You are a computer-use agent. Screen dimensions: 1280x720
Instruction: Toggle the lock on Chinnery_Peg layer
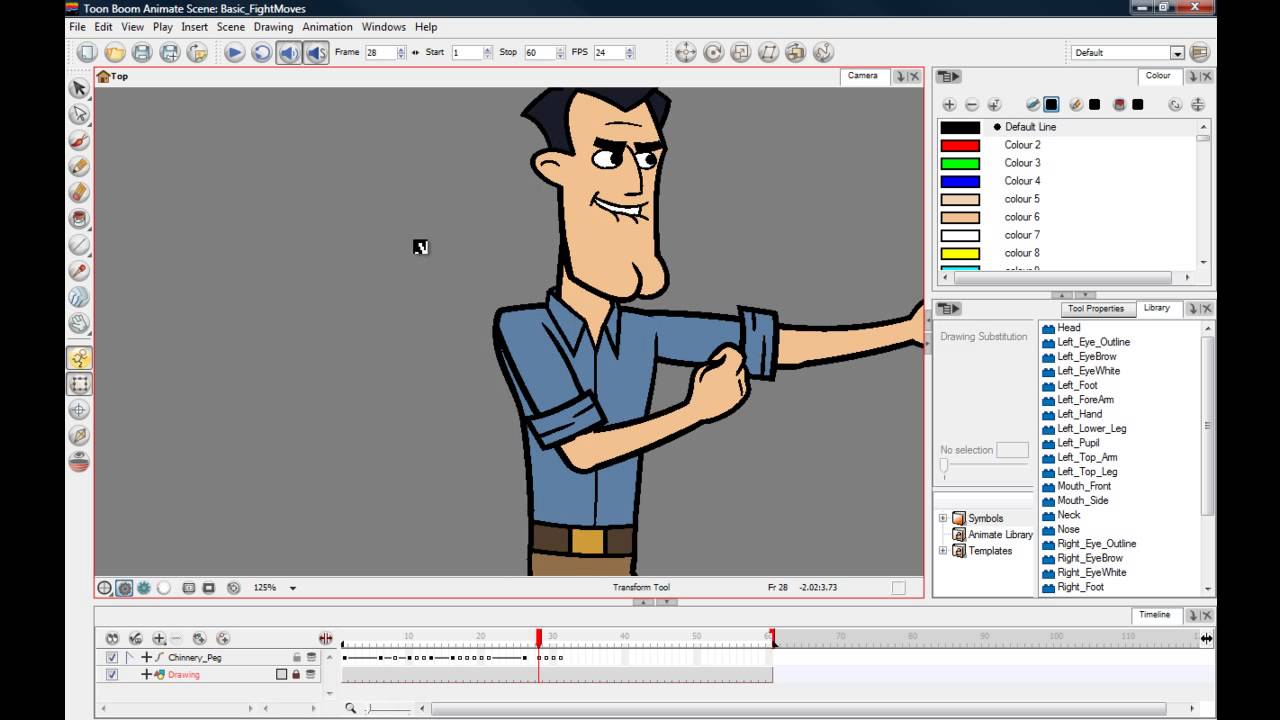(296, 657)
